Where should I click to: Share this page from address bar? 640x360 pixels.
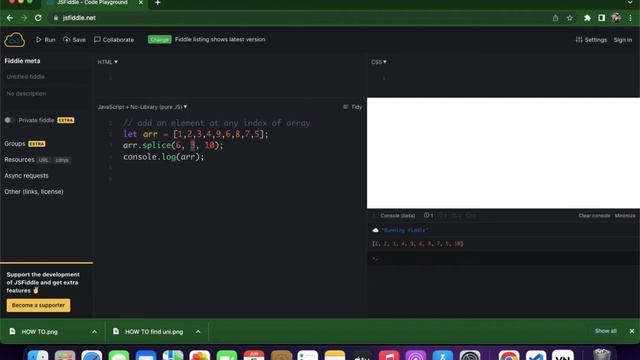tap(555, 18)
